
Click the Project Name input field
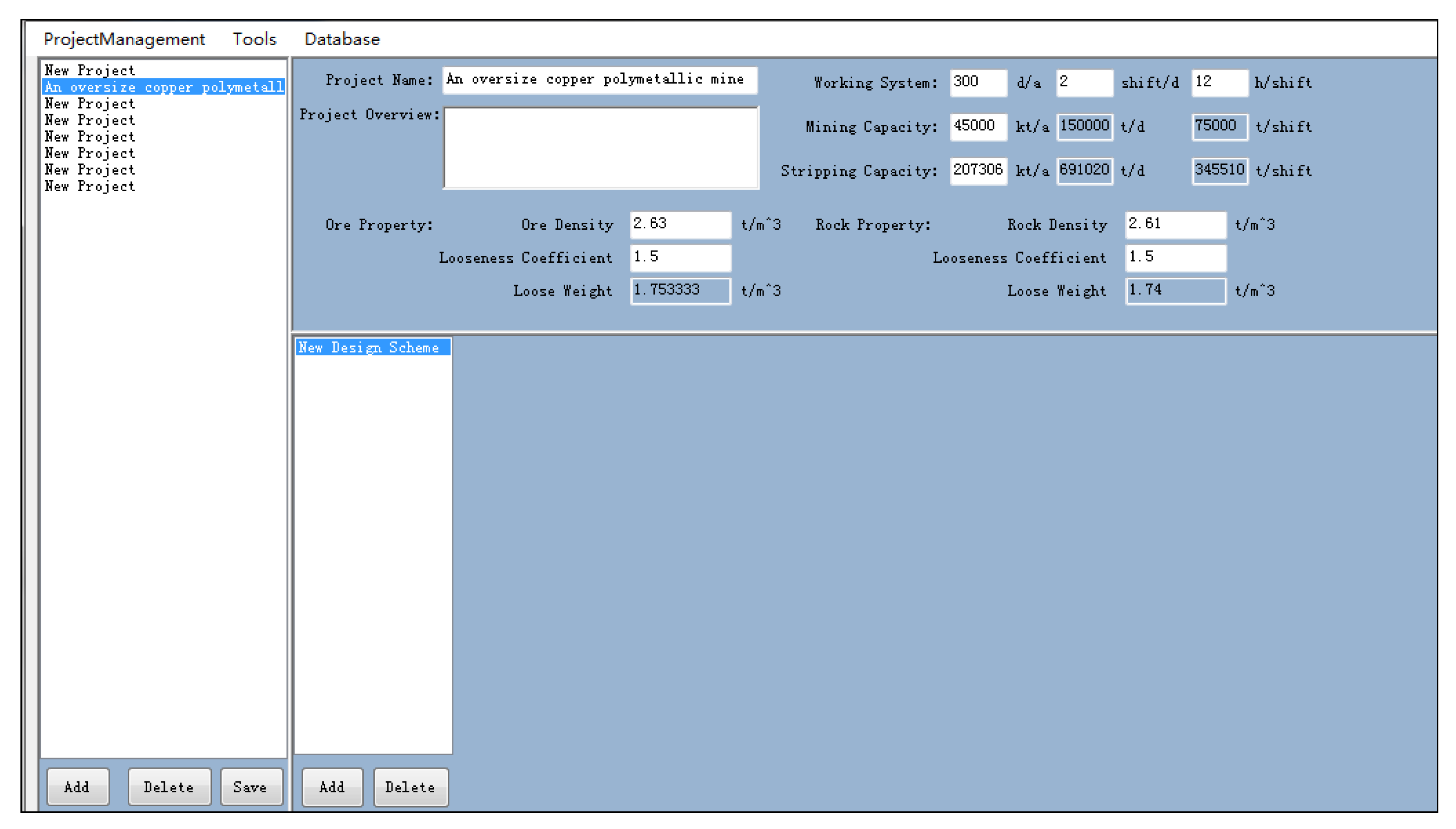(x=600, y=80)
